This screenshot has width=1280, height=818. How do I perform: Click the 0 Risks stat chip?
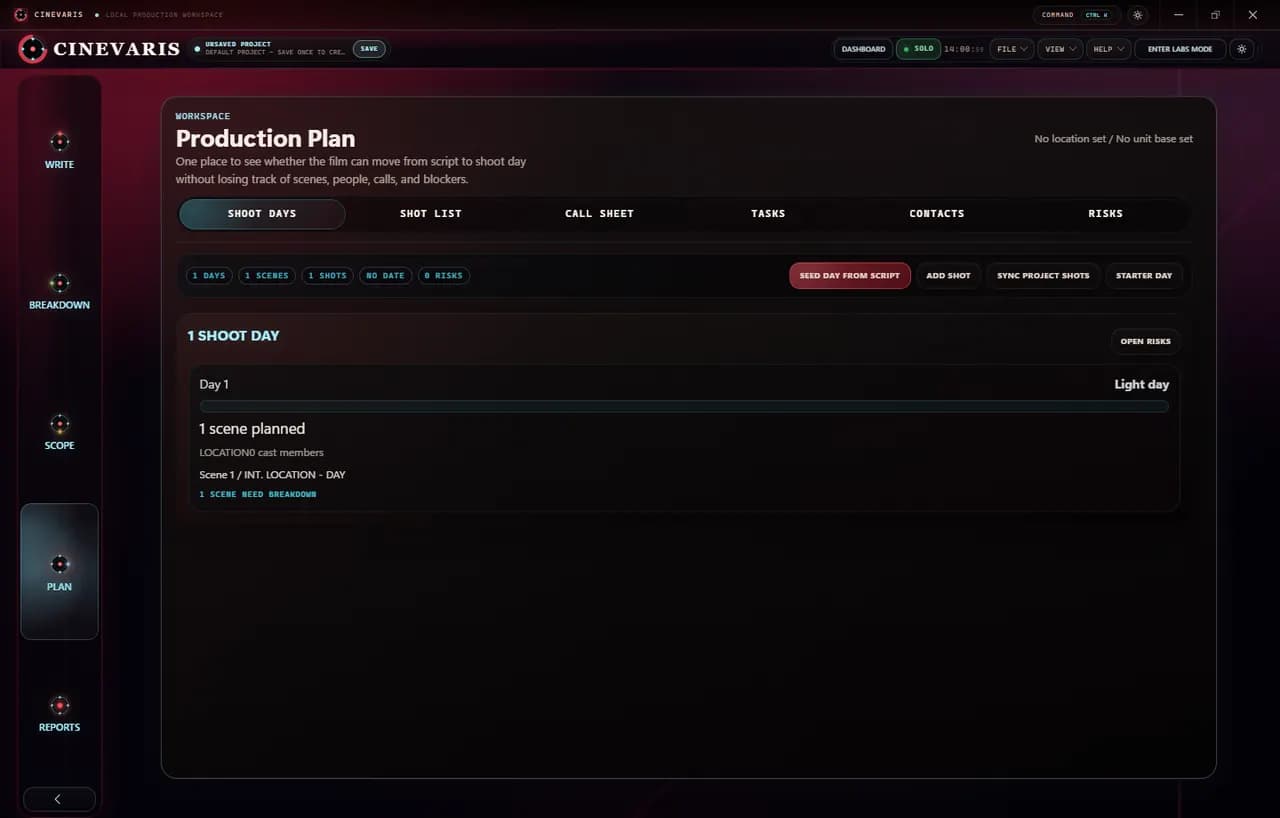pos(444,276)
